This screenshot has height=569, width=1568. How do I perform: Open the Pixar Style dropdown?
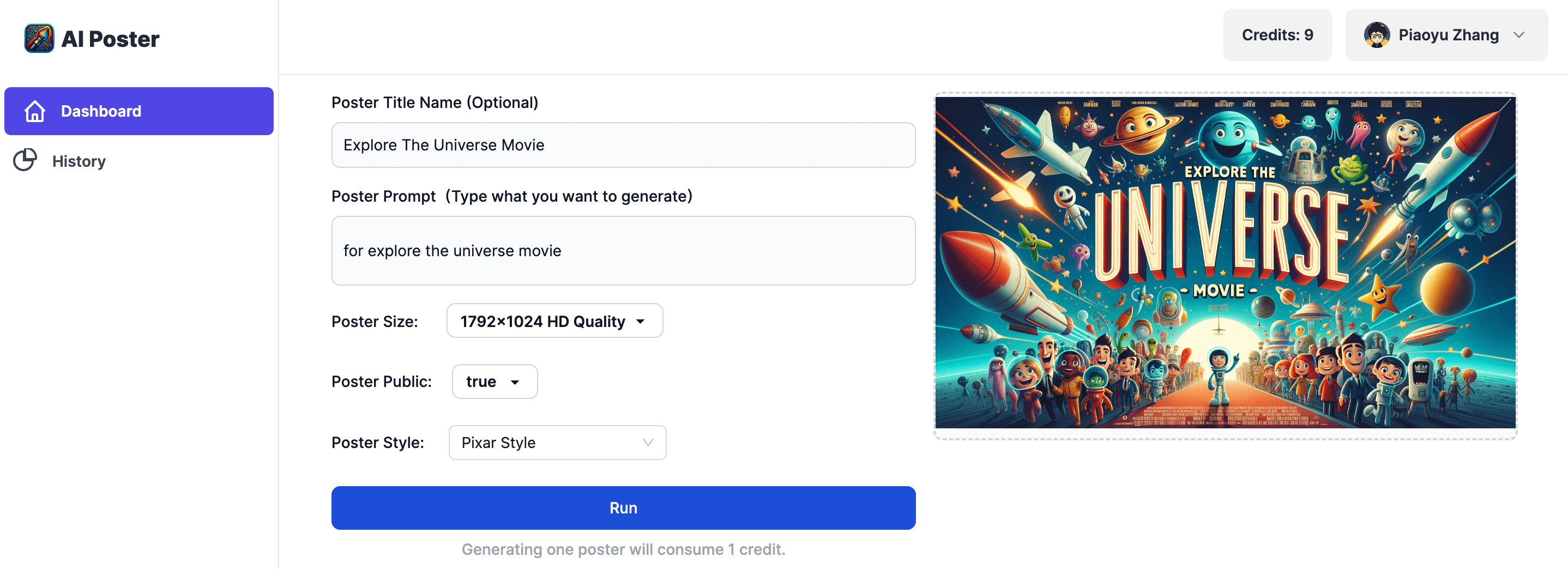pos(557,443)
